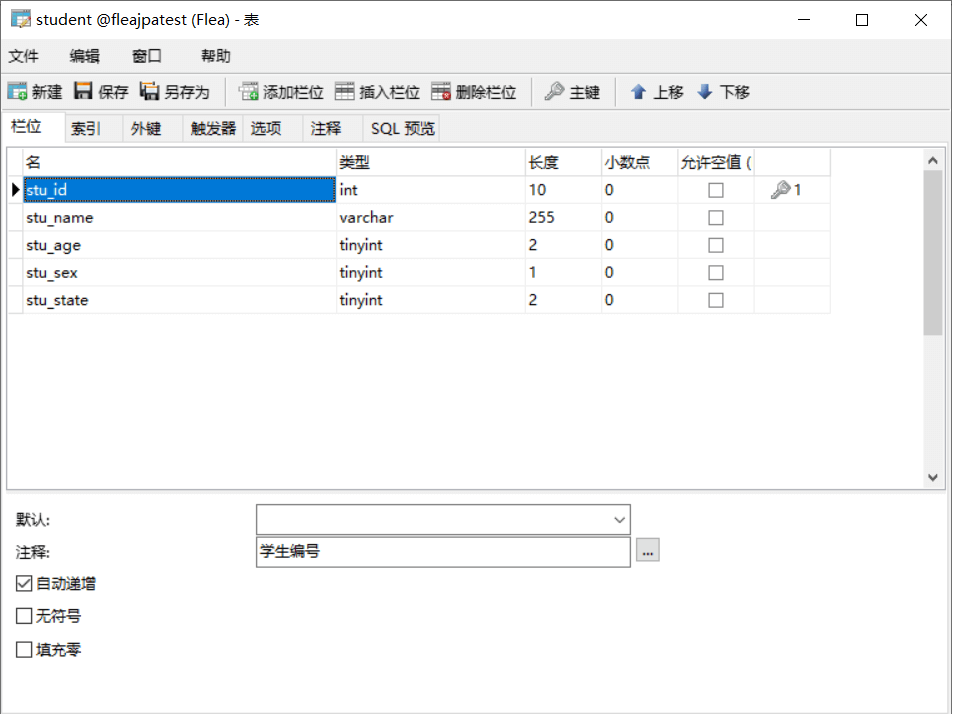This screenshot has width=953, height=714.
Task: Enable the 填充零 checkbox
Action: [24, 650]
